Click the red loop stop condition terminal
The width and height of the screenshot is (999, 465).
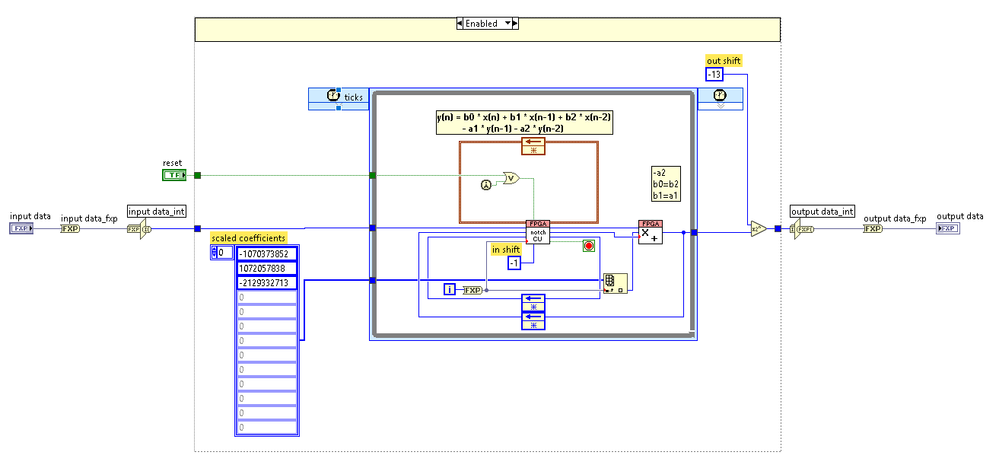pyautogui.click(x=589, y=245)
